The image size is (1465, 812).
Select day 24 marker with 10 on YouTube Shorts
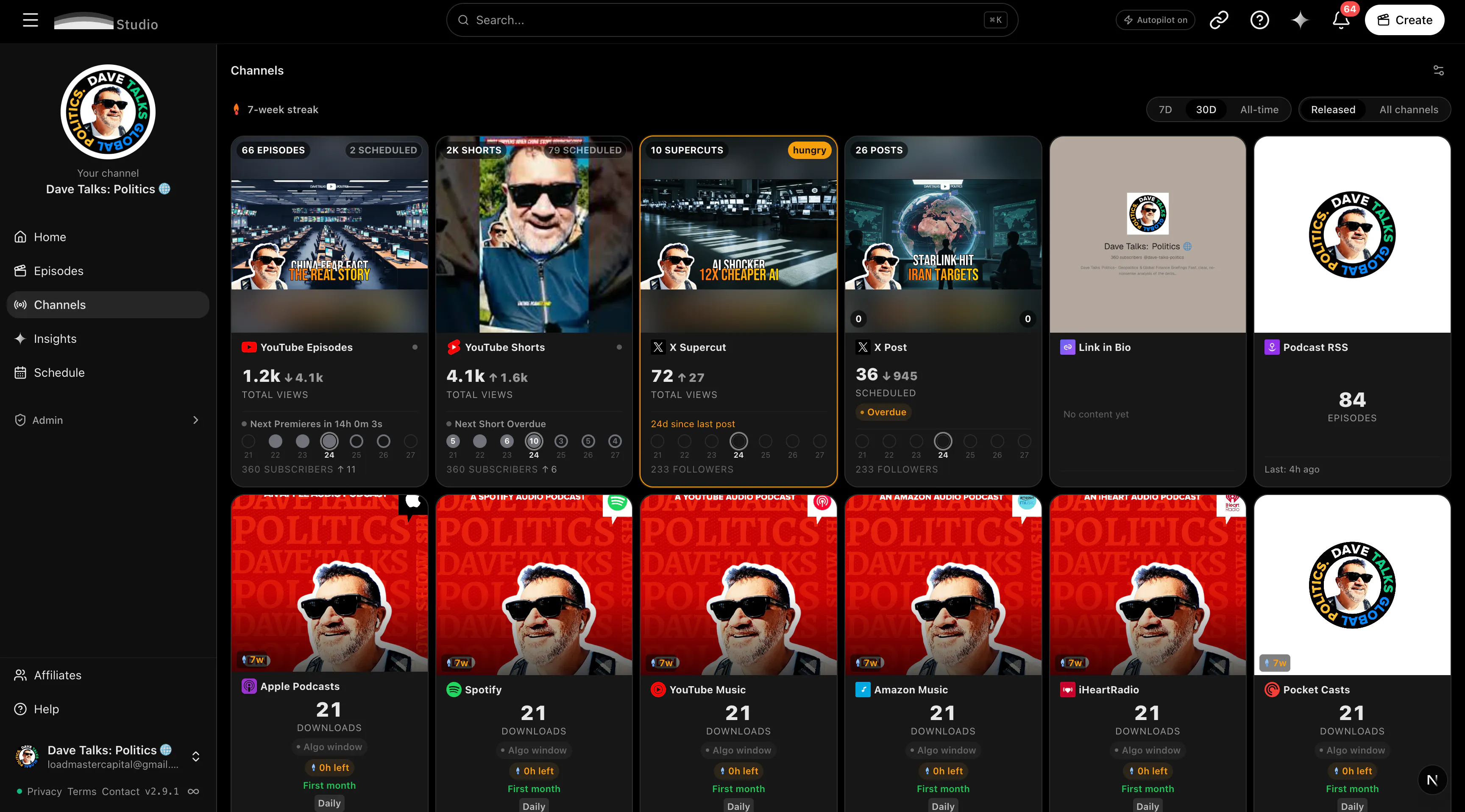(x=533, y=441)
